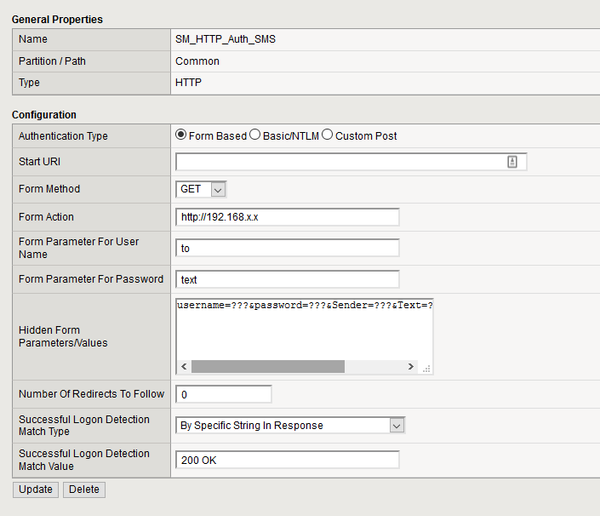Focus the Start URI text field

coord(340,161)
